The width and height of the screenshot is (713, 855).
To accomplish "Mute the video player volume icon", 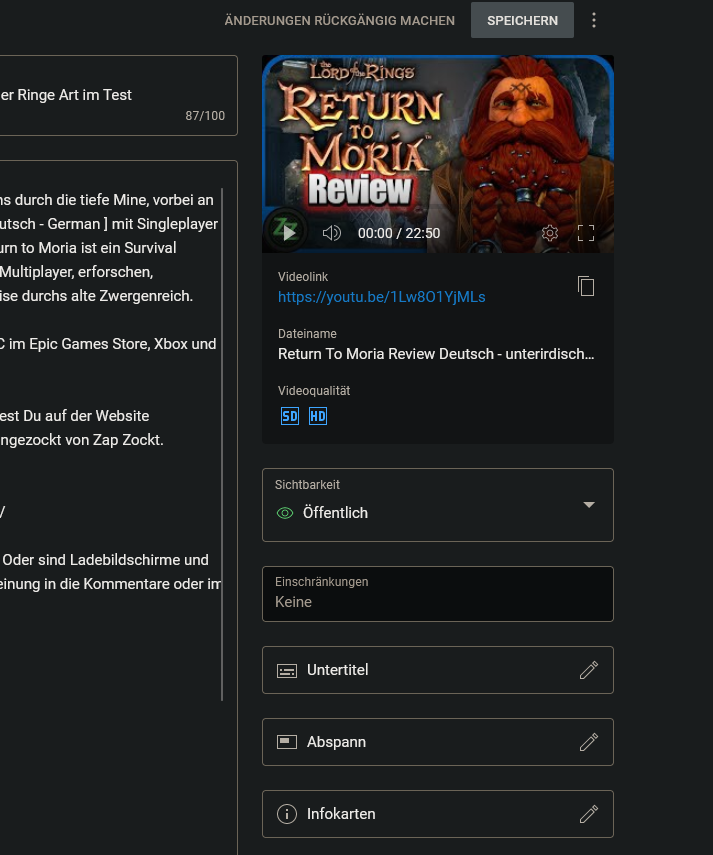I will (332, 233).
